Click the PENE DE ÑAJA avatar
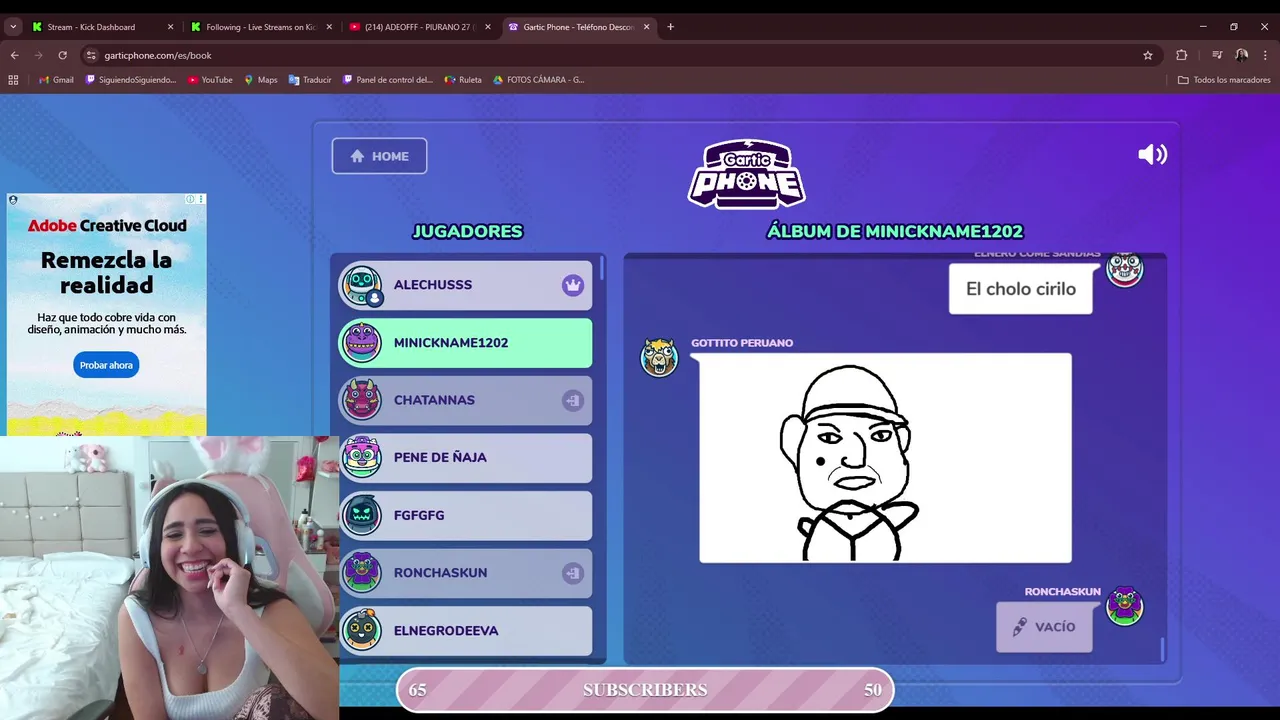Screen dimensions: 1280x720 coord(361,457)
